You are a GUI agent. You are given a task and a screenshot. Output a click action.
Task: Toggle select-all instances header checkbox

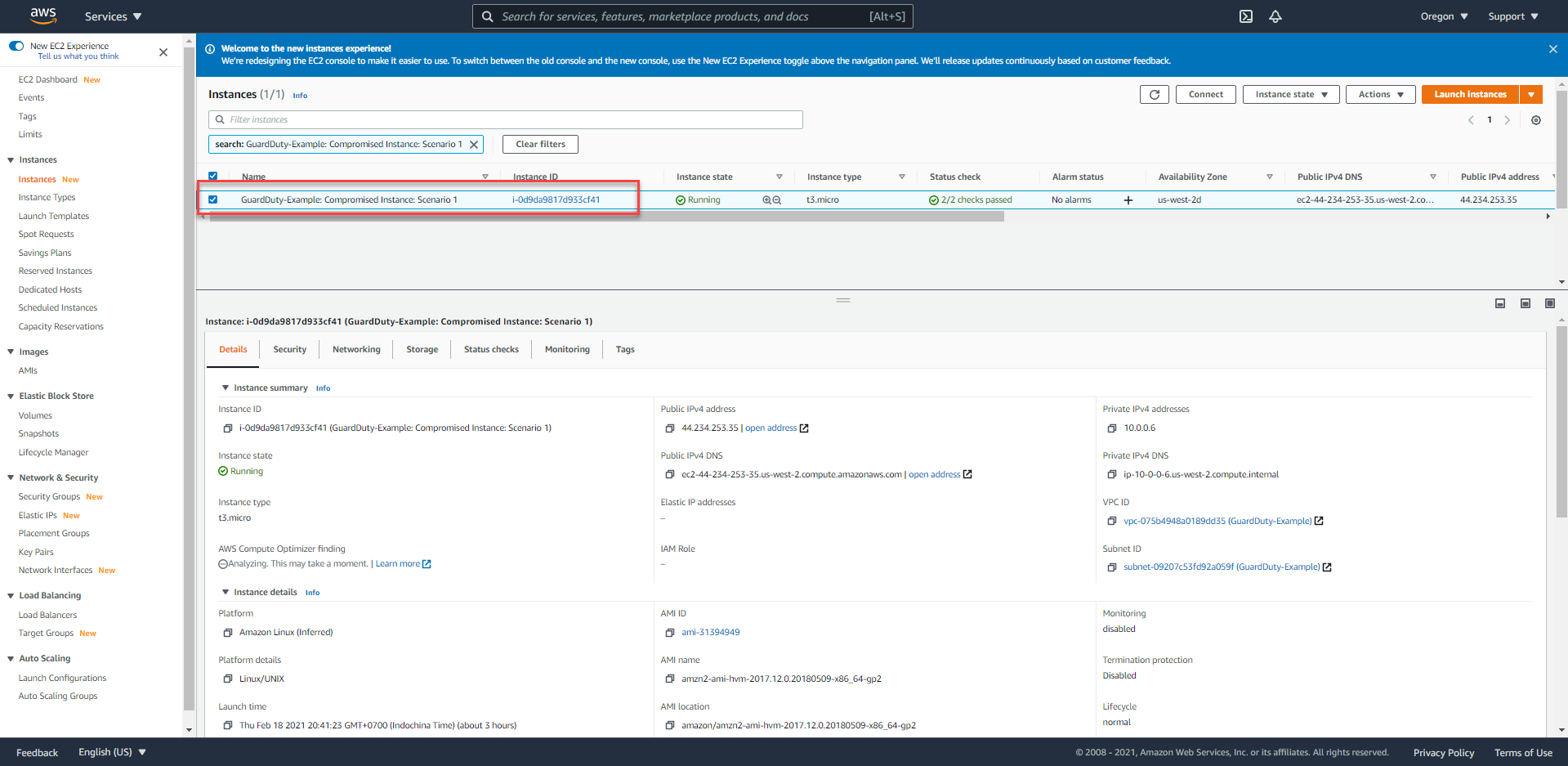(x=213, y=177)
